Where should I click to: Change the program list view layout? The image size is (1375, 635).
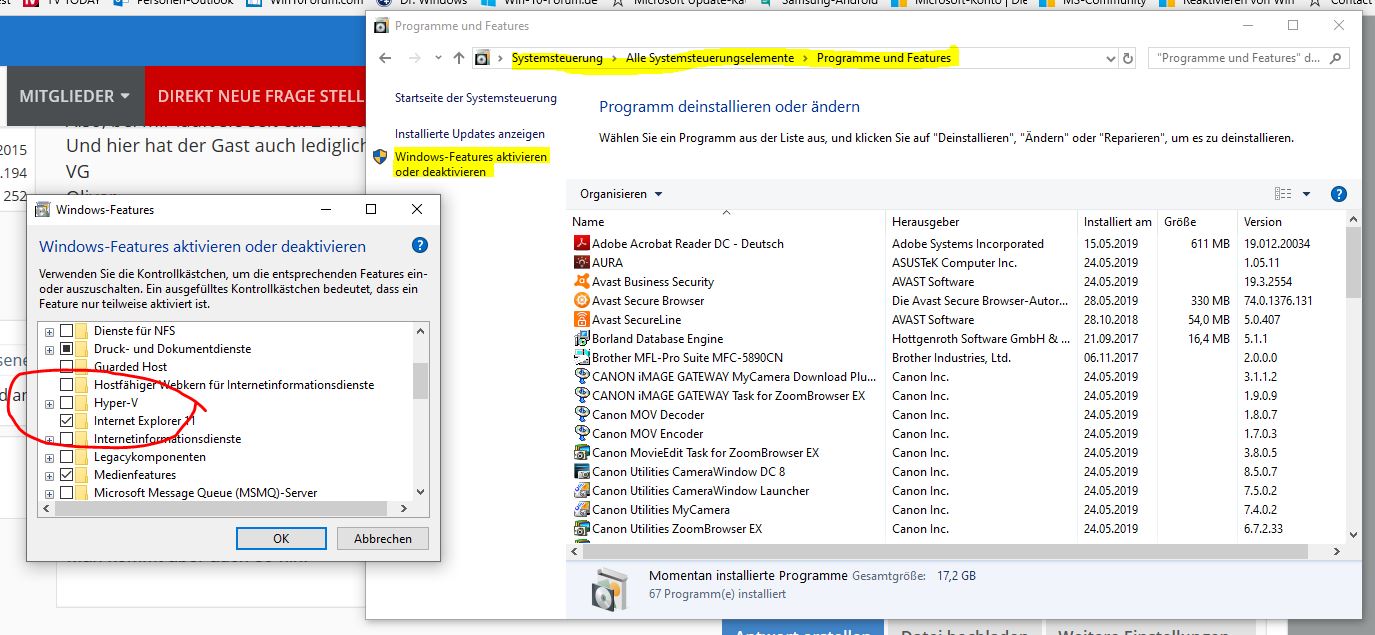click(1283, 194)
